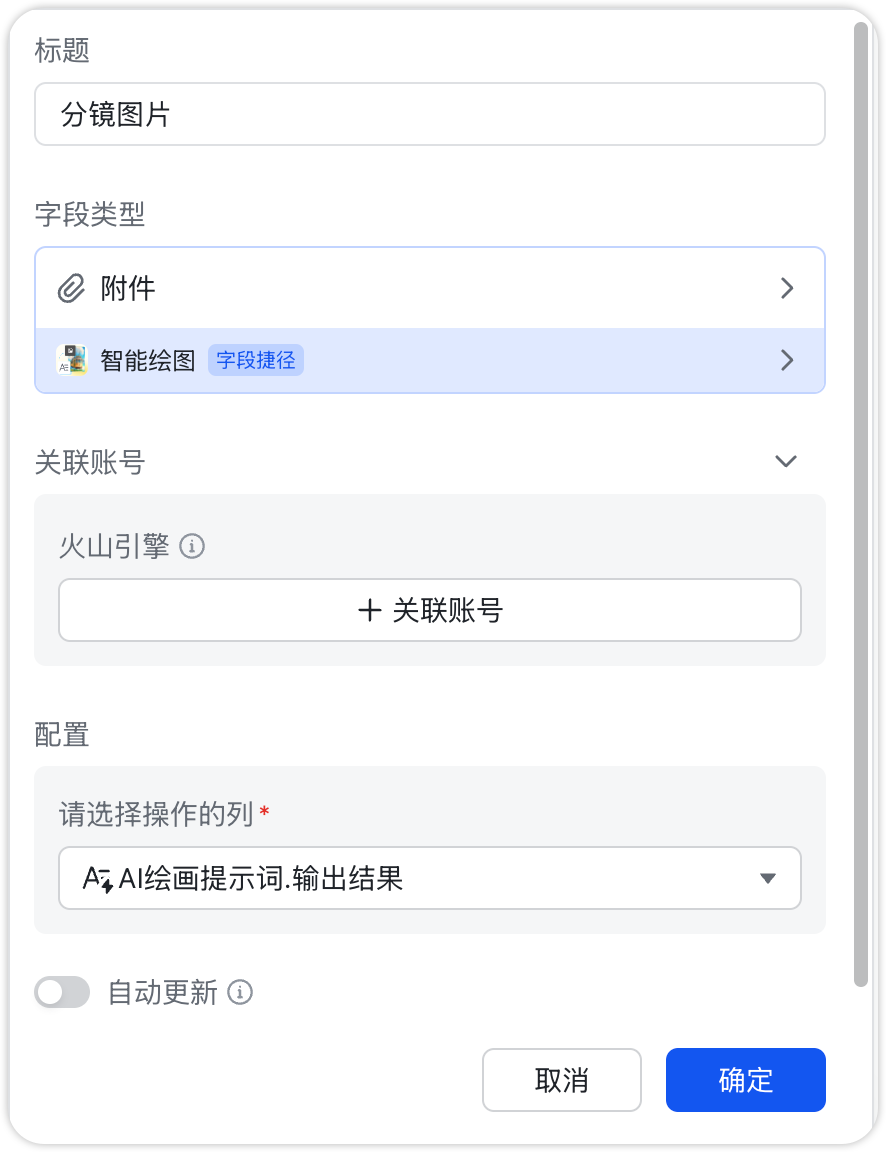Click the 分镜图片 title input field
Screen dimensions: 886x1152
click(430, 114)
